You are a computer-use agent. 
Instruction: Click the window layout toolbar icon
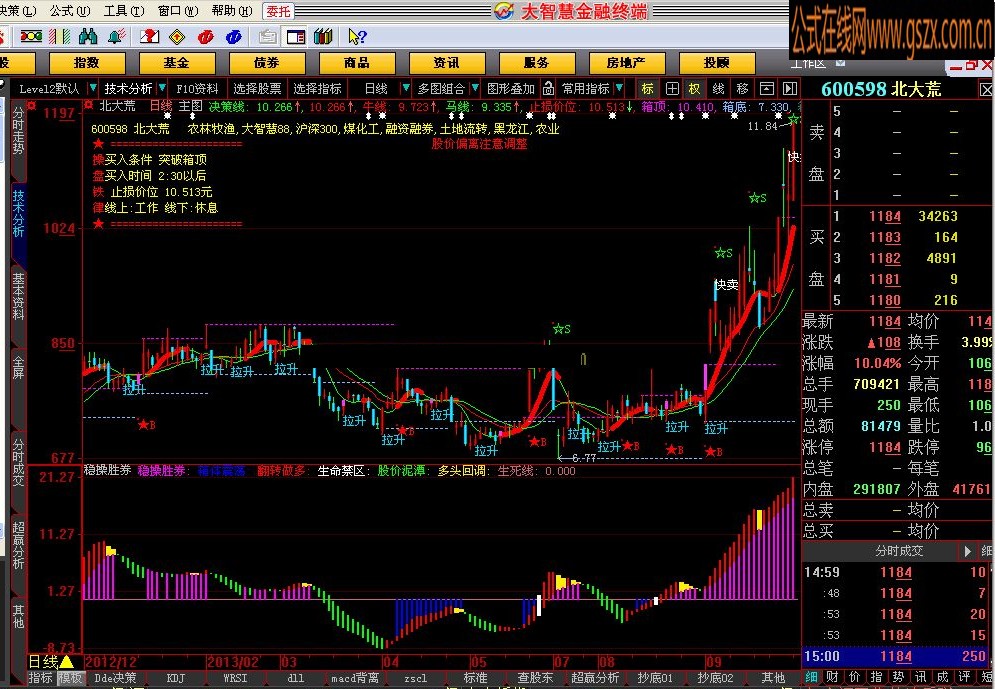point(296,37)
